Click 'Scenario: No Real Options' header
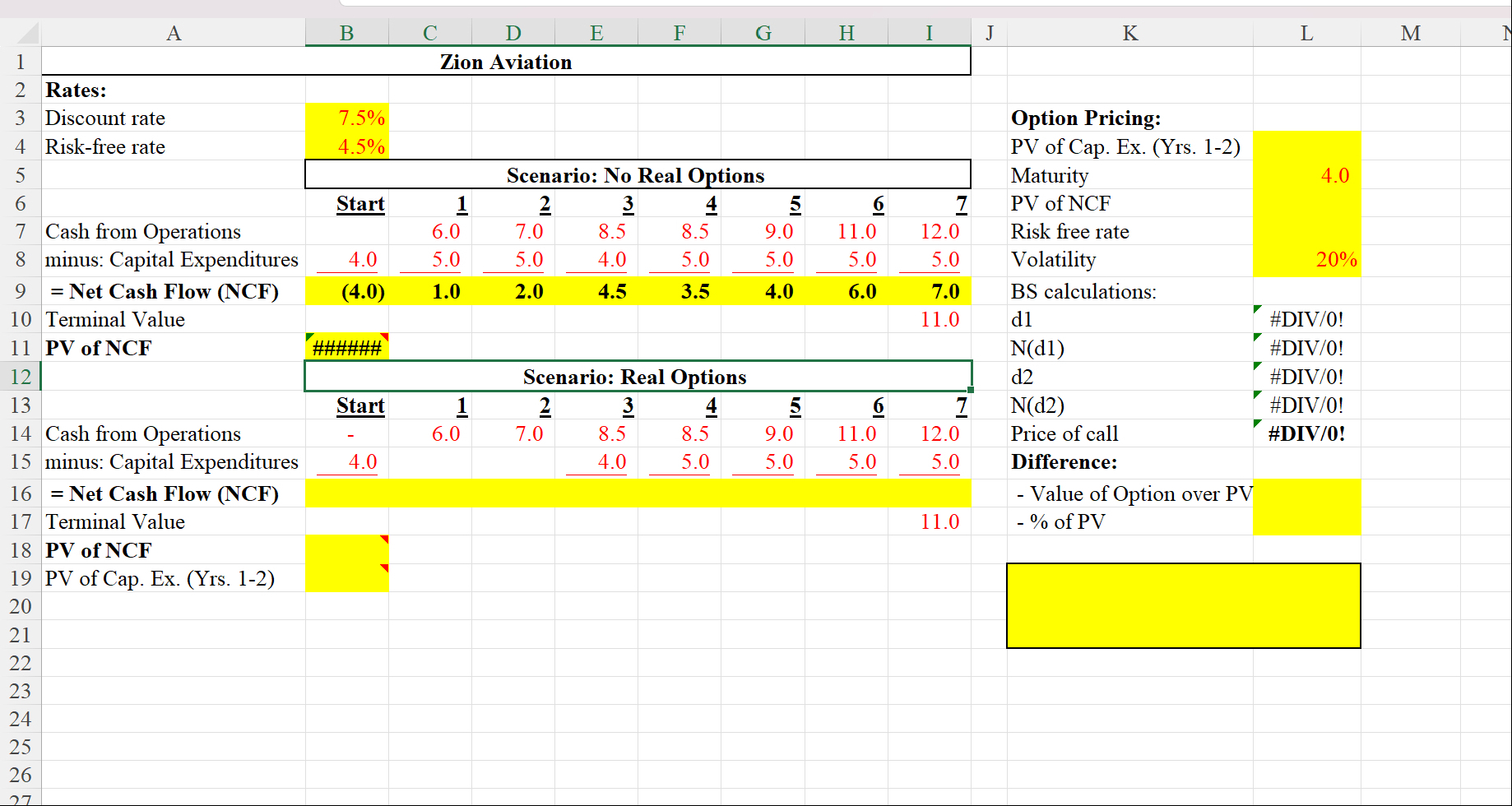Image resolution: width=1512 pixels, height=806 pixels. (638, 175)
